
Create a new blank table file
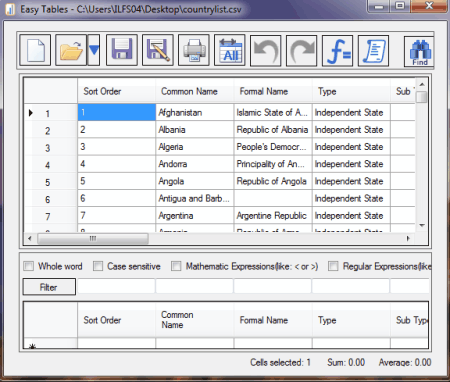tap(35, 50)
